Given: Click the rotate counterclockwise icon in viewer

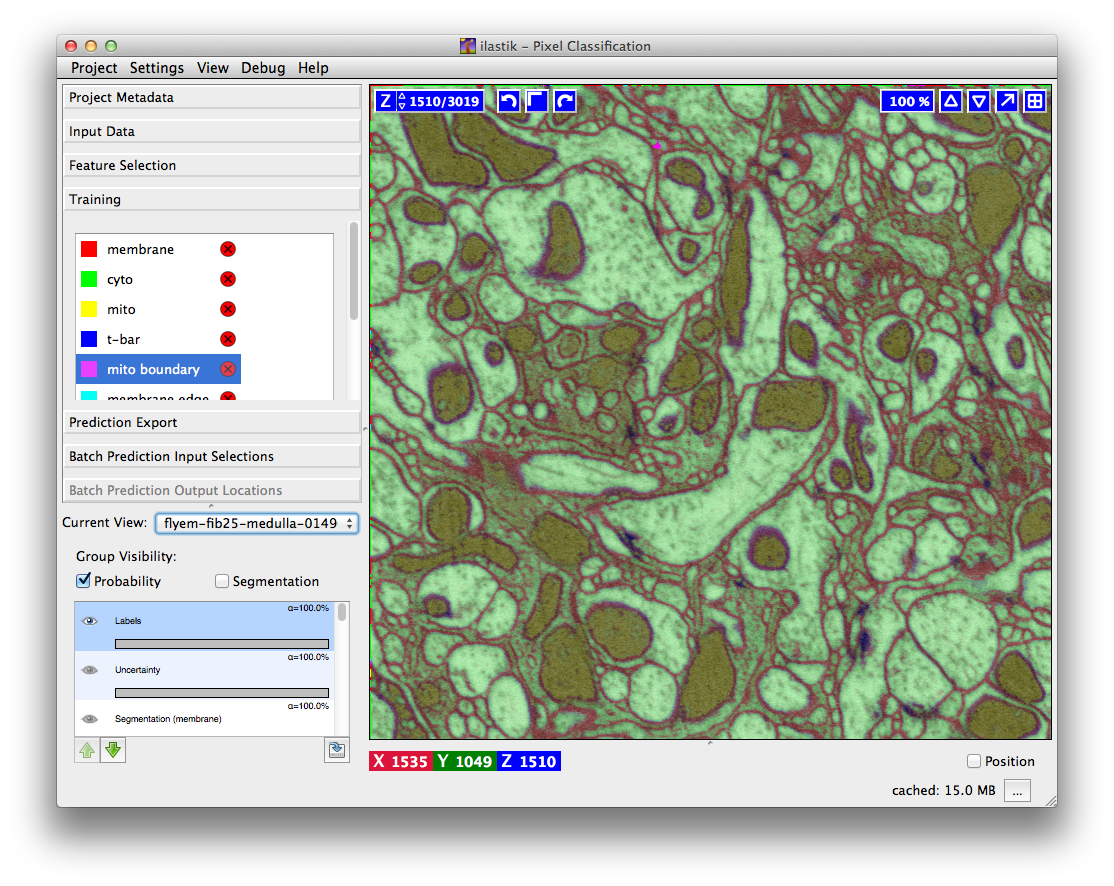Looking at the screenshot, I should tap(509, 101).
